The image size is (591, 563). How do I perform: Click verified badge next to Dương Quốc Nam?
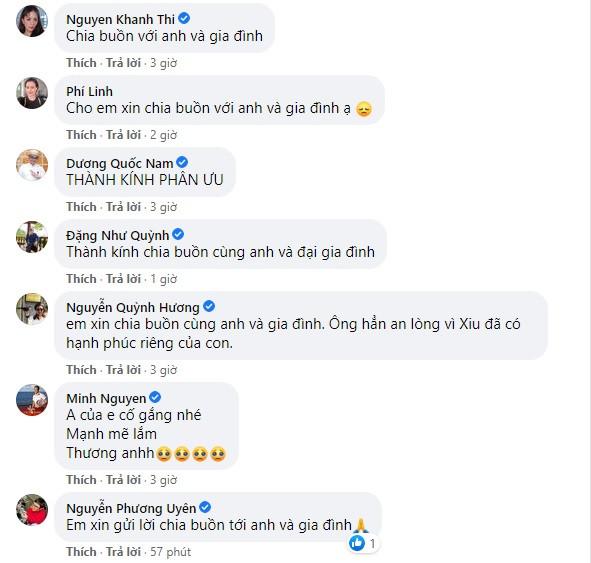(x=182, y=162)
